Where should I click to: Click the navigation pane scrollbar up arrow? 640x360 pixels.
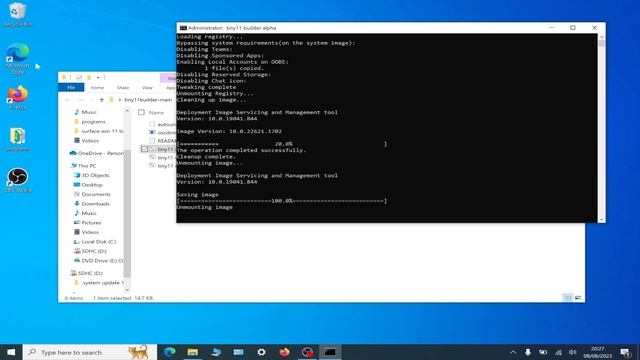(127, 111)
